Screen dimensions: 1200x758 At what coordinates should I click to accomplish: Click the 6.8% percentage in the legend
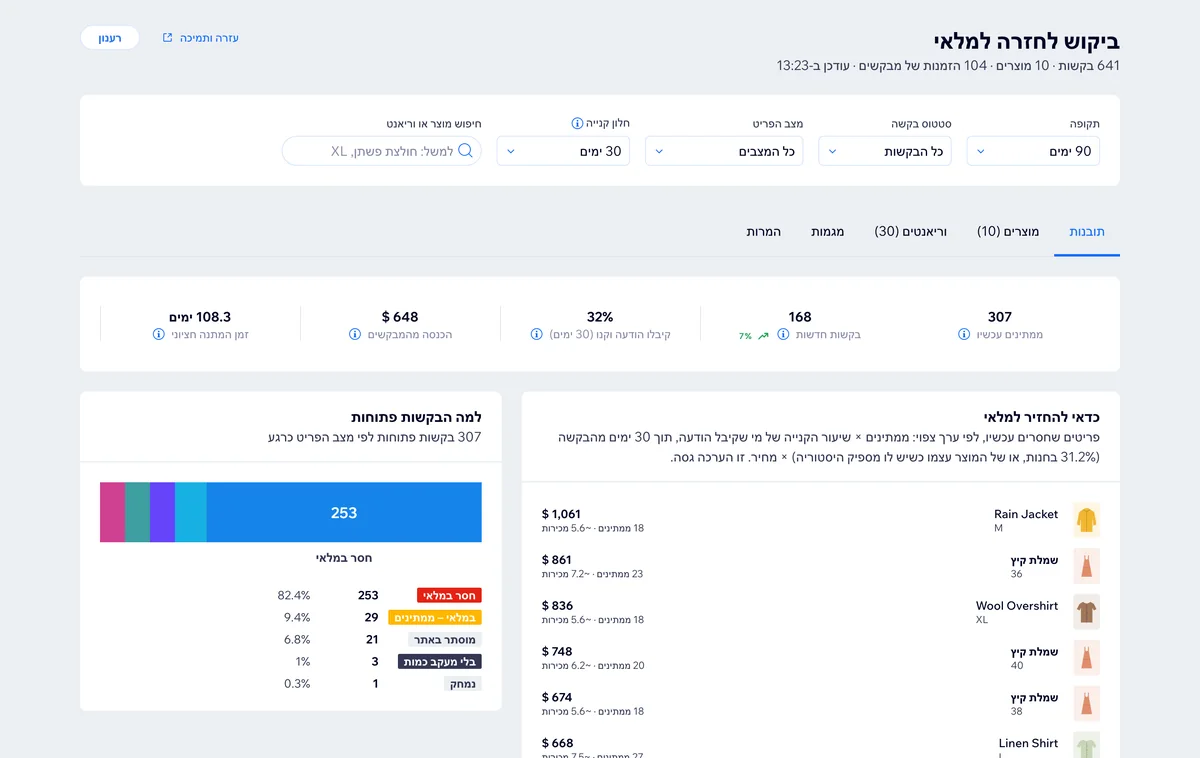point(297,640)
